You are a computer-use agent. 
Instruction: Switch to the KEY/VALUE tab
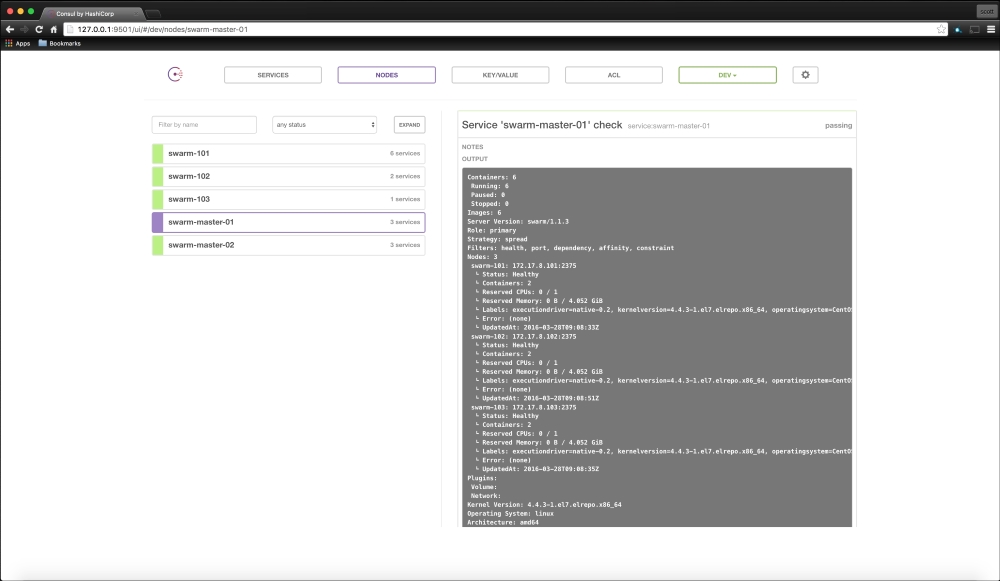pyautogui.click(x=500, y=75)
